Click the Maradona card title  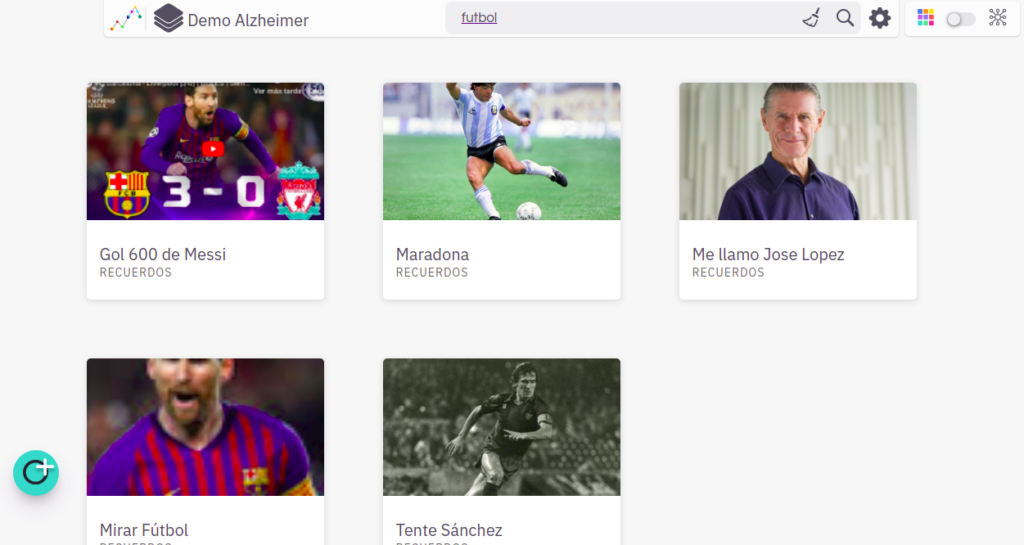[432, 254]
